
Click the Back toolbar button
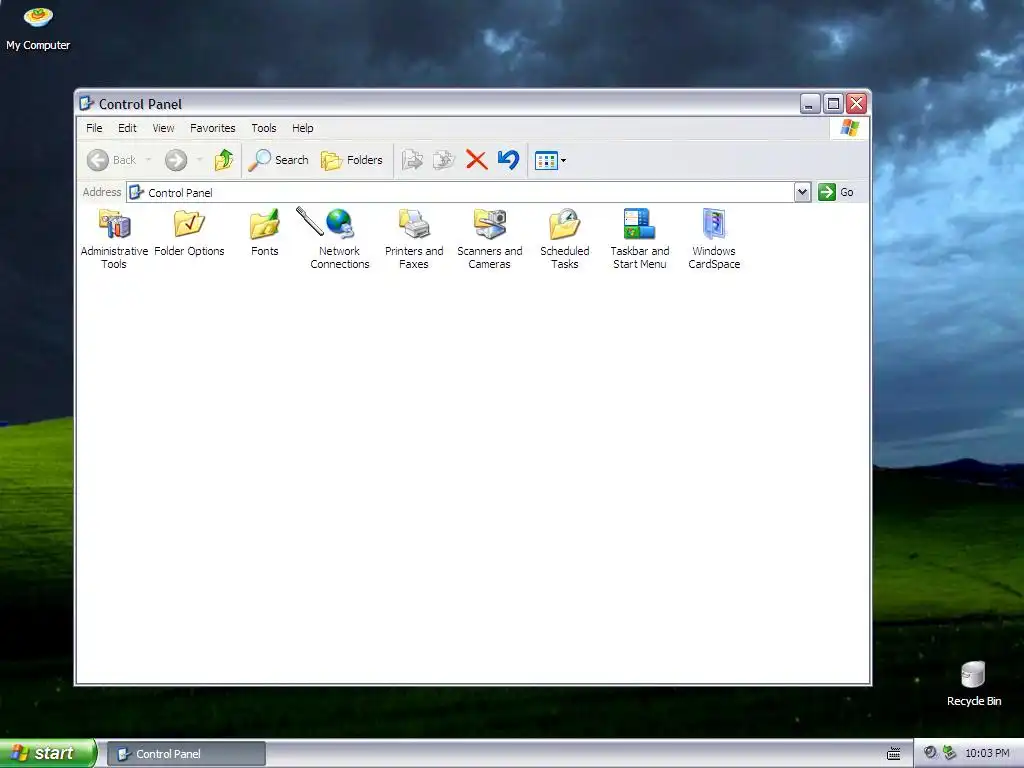pyautogui.click(x=112, y=160)
